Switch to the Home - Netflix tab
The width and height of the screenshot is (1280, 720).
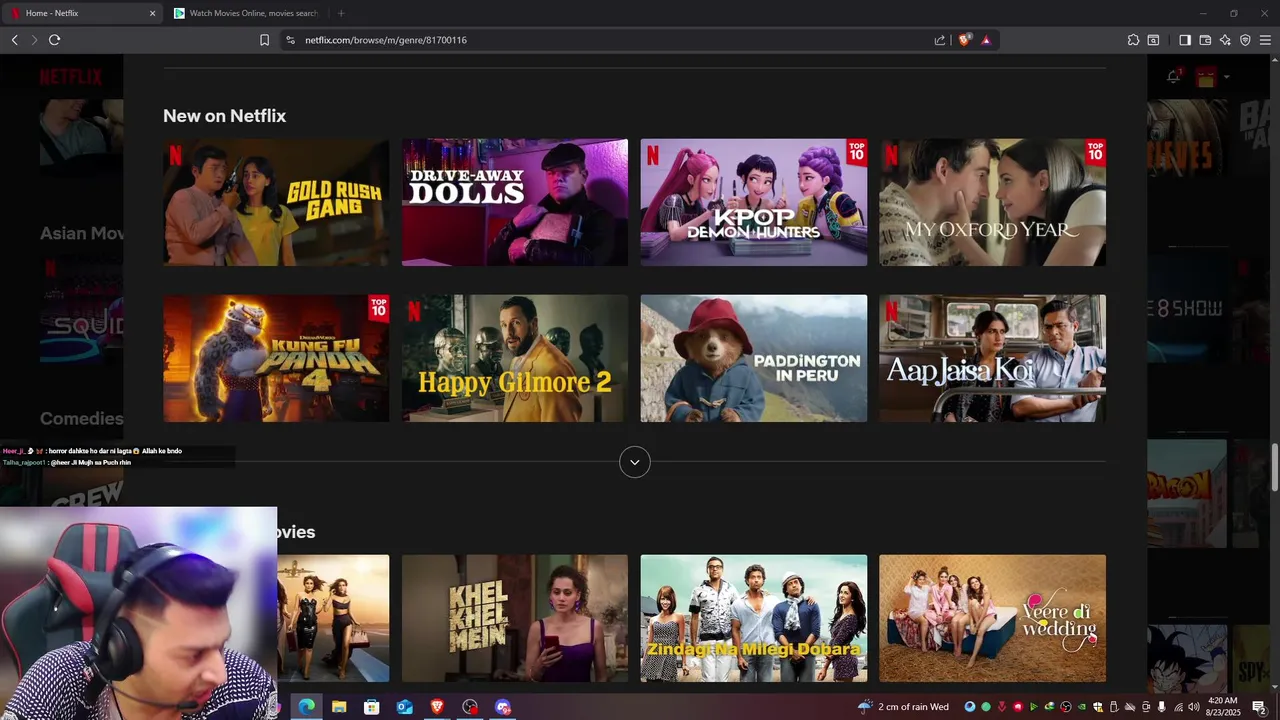point(84,13)
